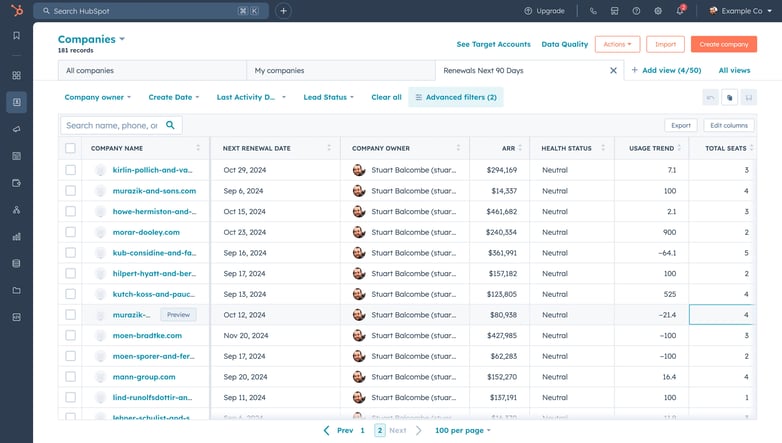Open the marketplace icon in top bar
Screen dimensions: 782x443
click(614, 10)
